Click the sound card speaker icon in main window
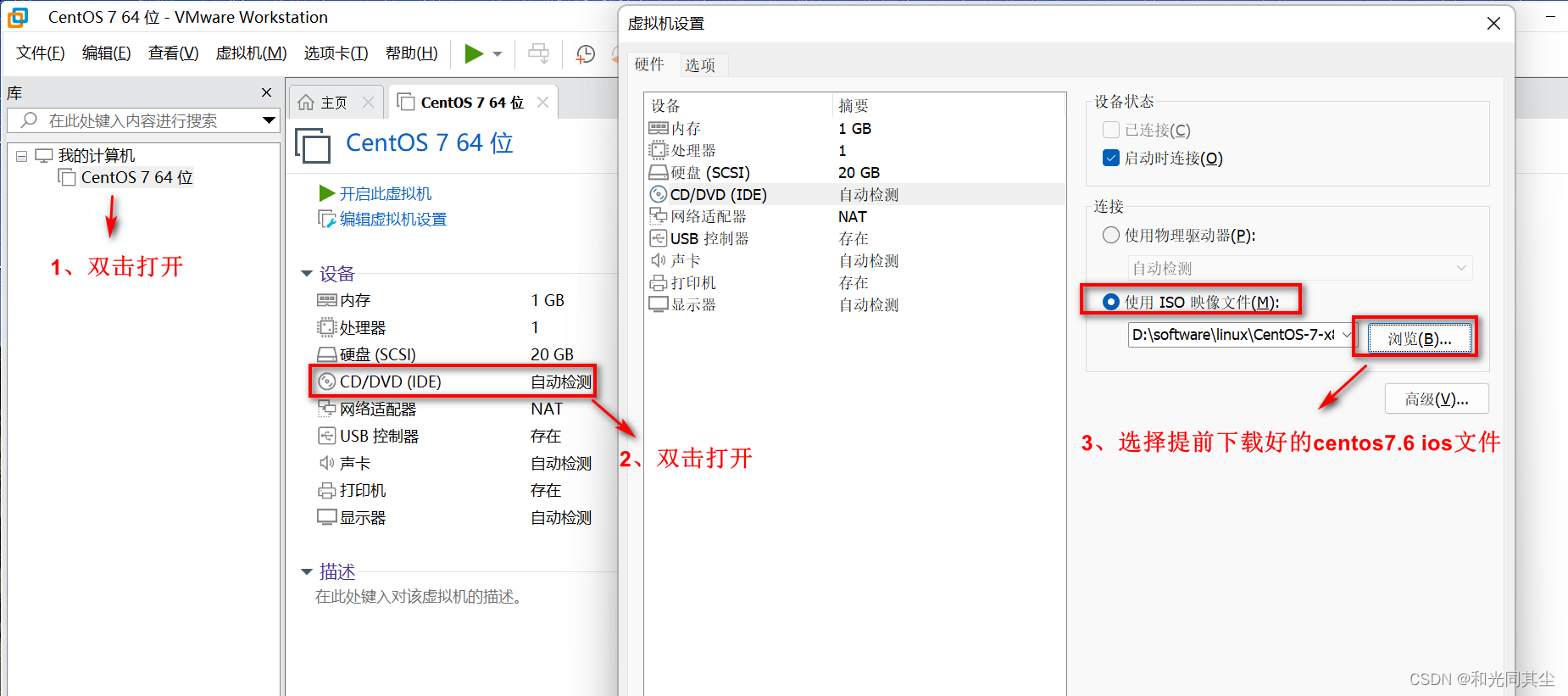The image size is (1568, 696). 327,463
